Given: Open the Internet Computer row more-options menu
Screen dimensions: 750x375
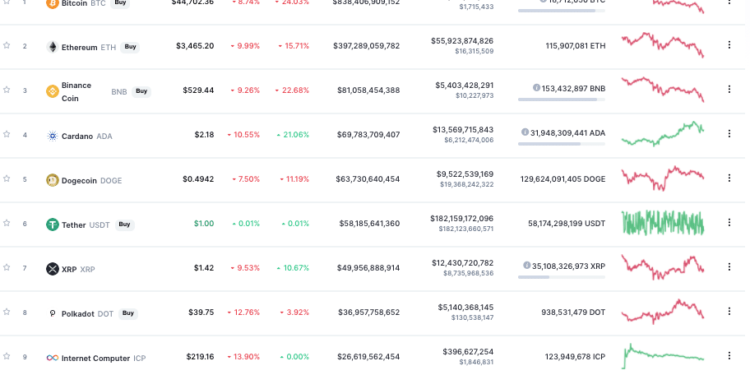Looking at the screenshot, I should [729, 355].
